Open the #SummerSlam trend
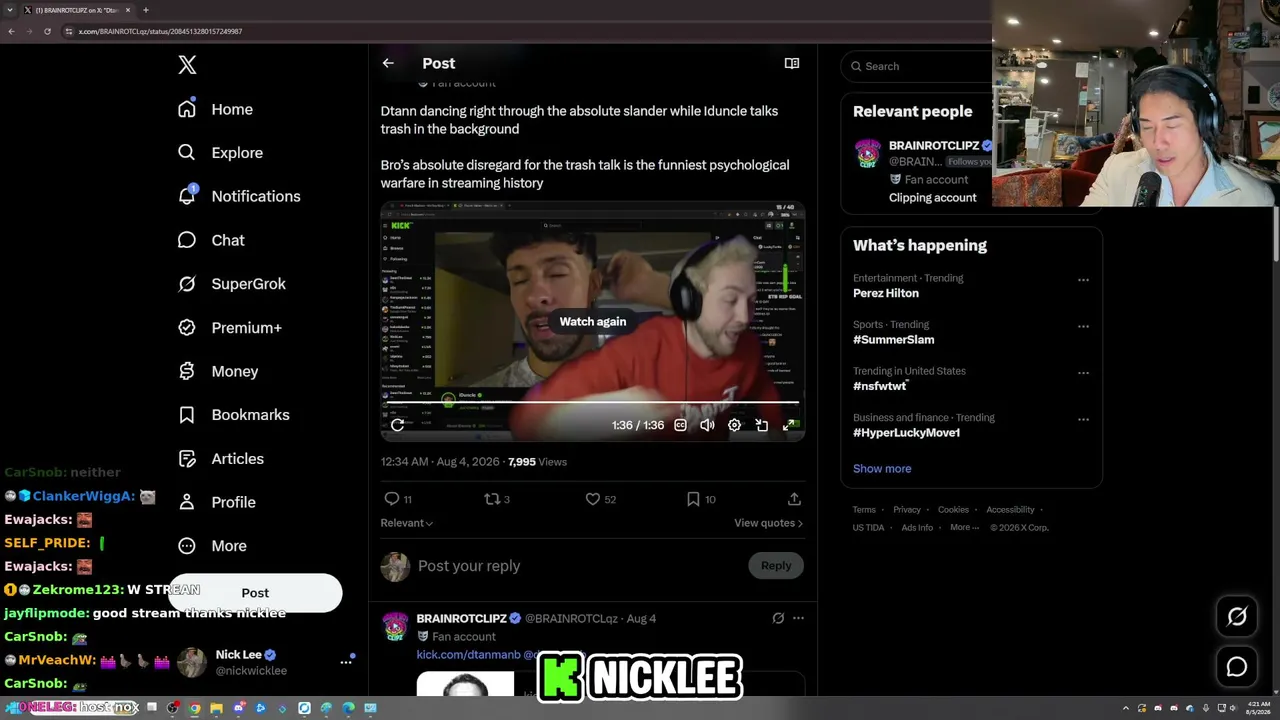 pyautogui.click(x=894, y=339)
